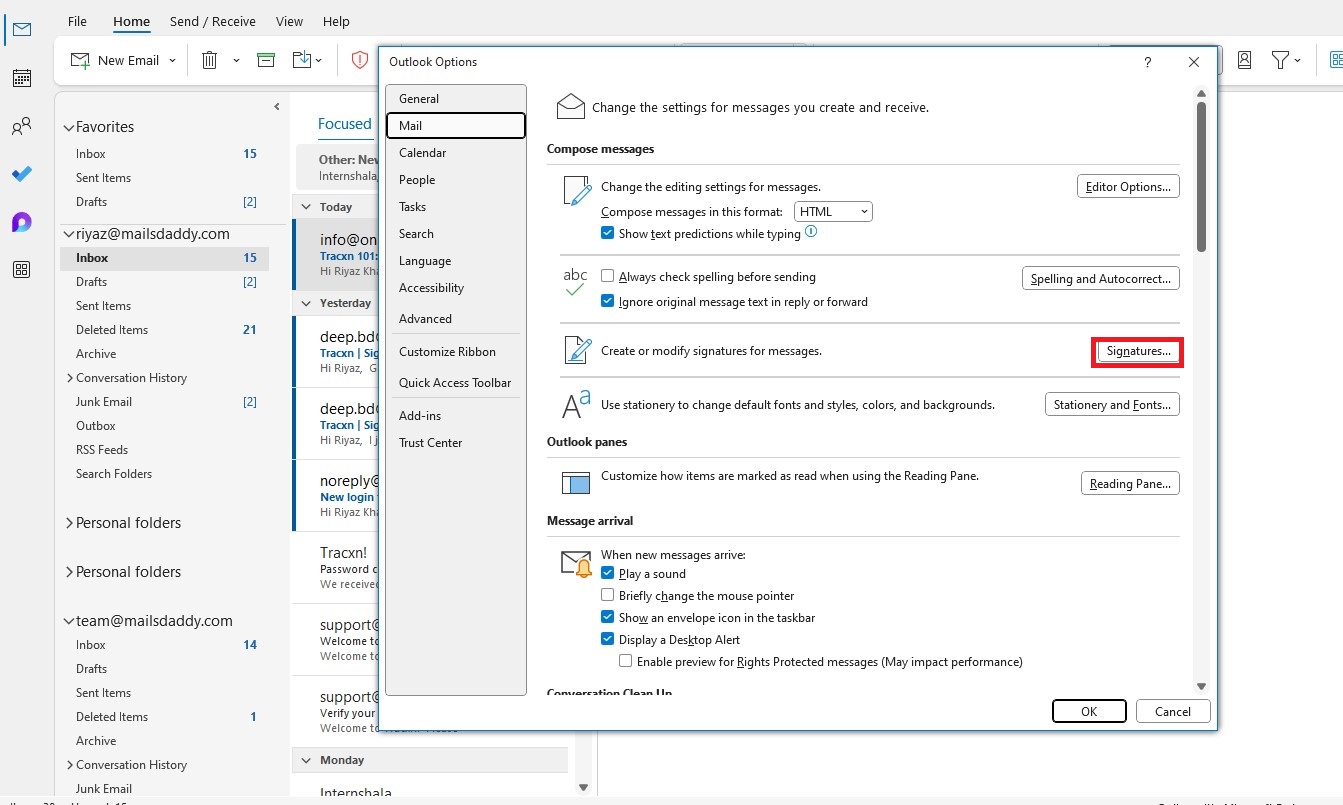Image resolution: width=1343 pixels, height=805 pixels.
Task: Click Cancel in Outlook Options
Action: 1173,712
